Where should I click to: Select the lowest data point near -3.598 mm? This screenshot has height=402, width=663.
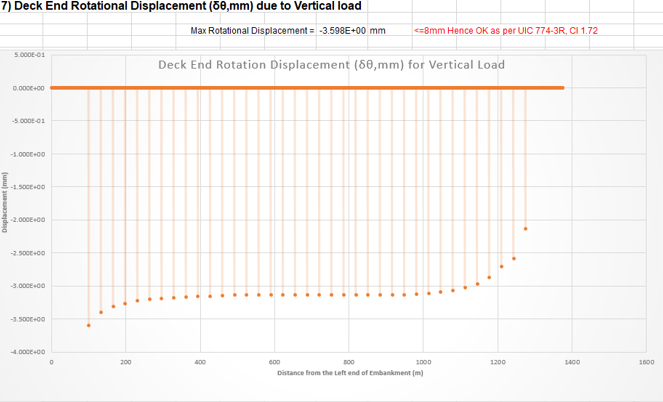tap(89, 325)
